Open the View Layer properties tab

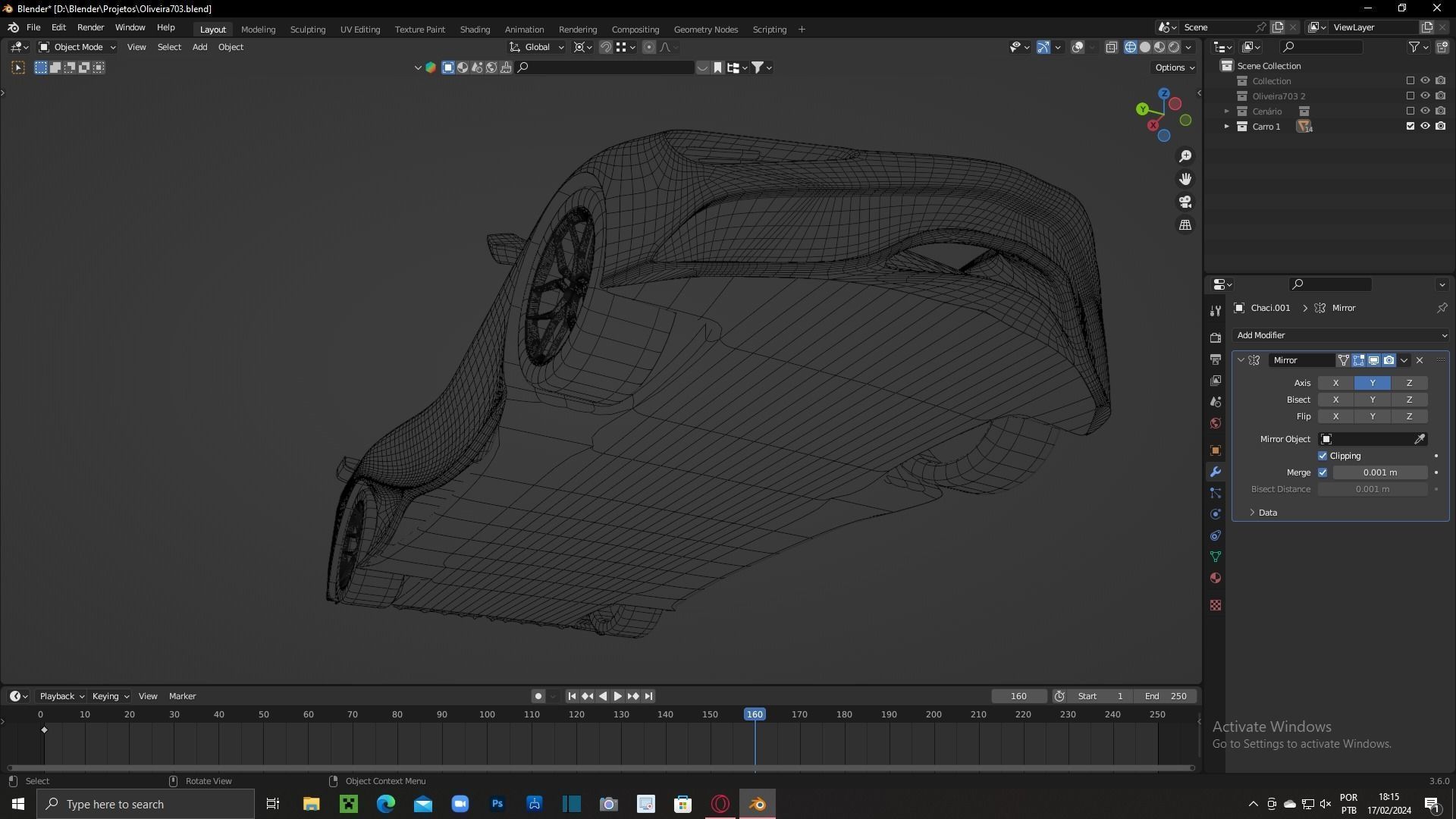pos(1216,380)
